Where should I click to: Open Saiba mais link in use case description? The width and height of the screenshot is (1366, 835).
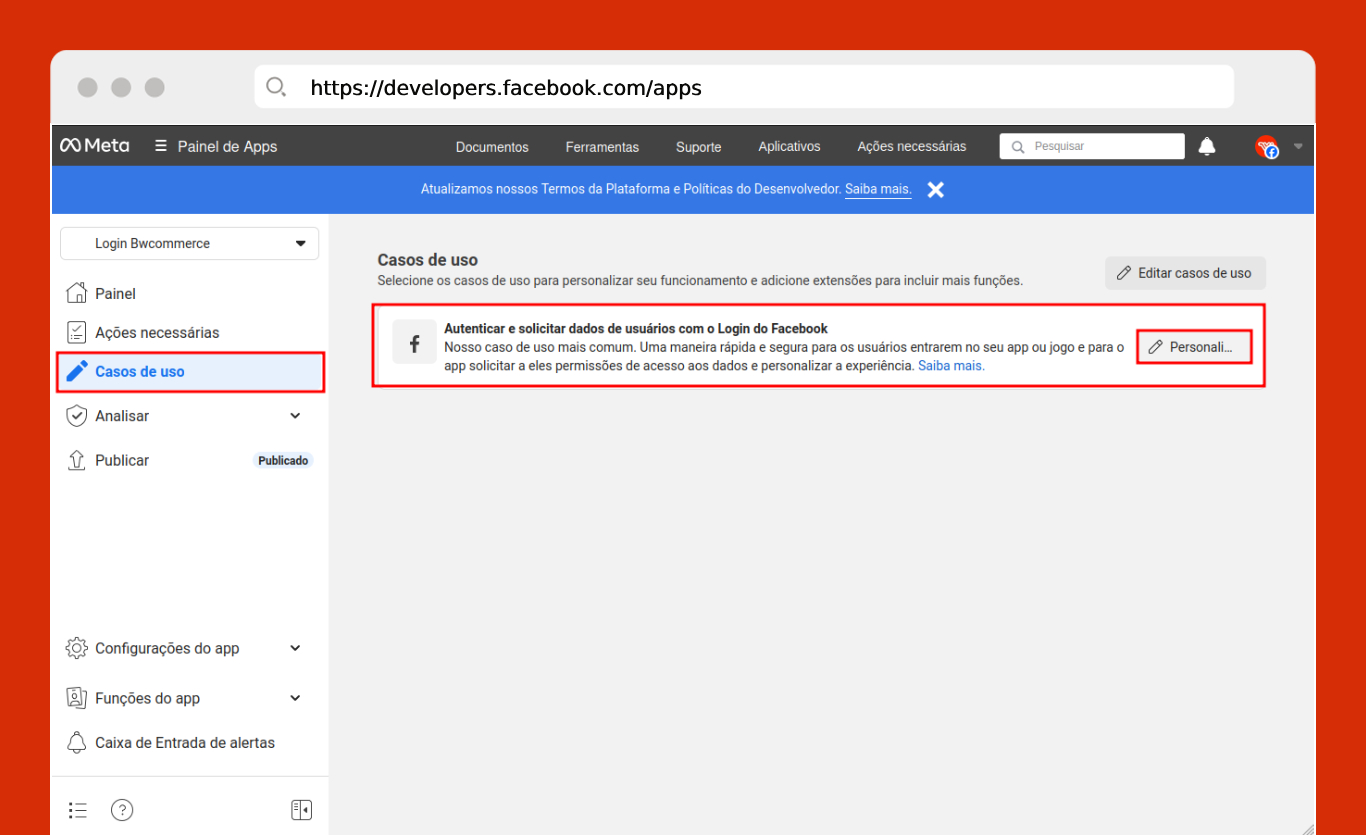951,366
